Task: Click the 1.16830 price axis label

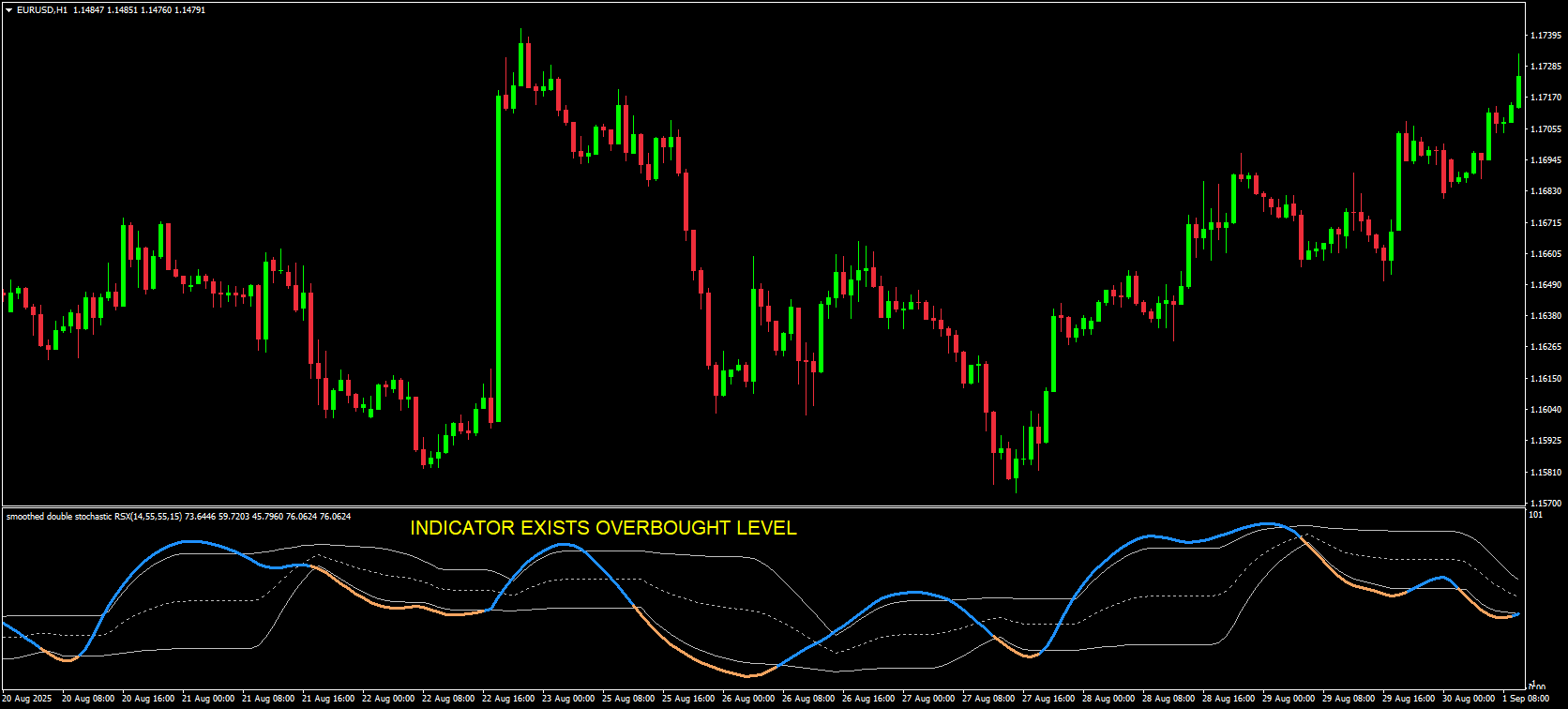Action: (1545, 191)
